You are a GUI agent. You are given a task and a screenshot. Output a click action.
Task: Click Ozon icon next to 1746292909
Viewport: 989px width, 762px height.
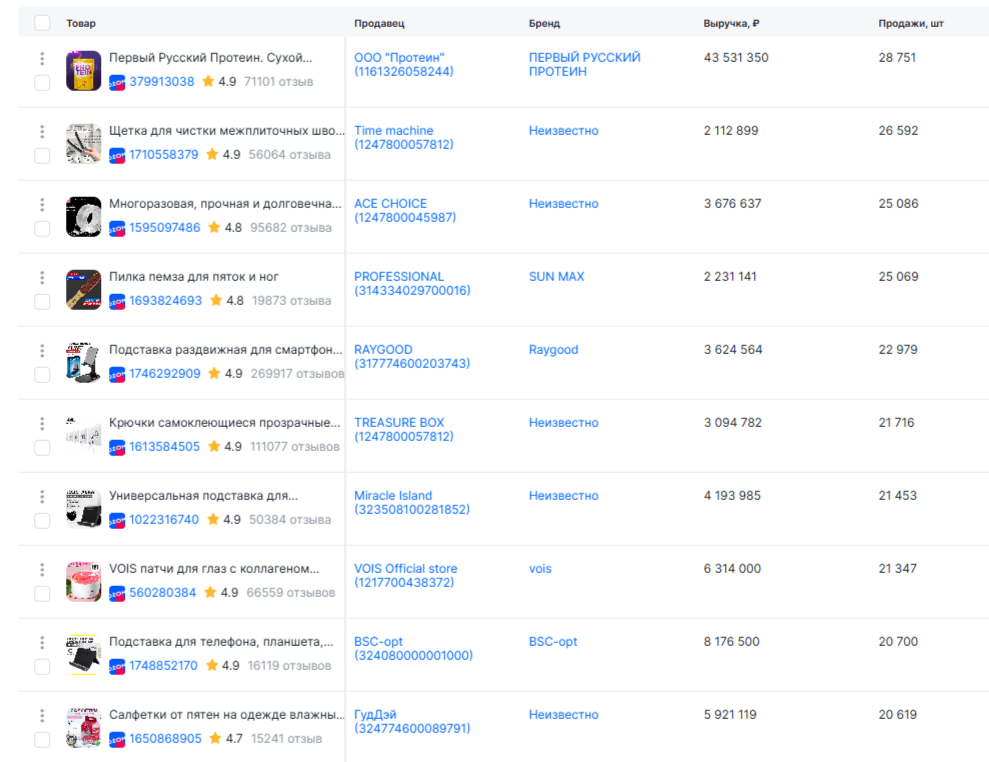117,374
